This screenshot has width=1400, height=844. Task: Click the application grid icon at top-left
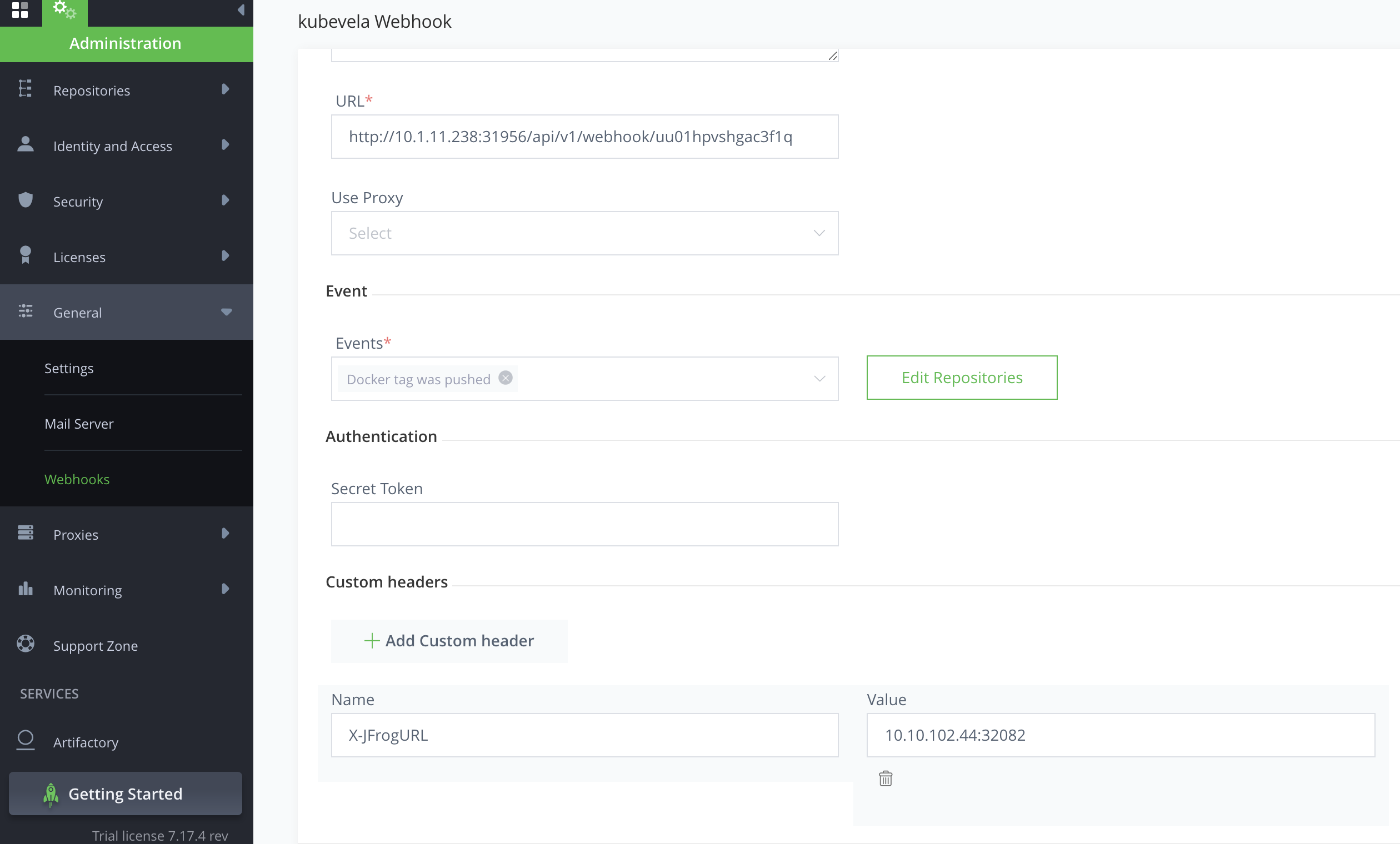tap(20, 9)
